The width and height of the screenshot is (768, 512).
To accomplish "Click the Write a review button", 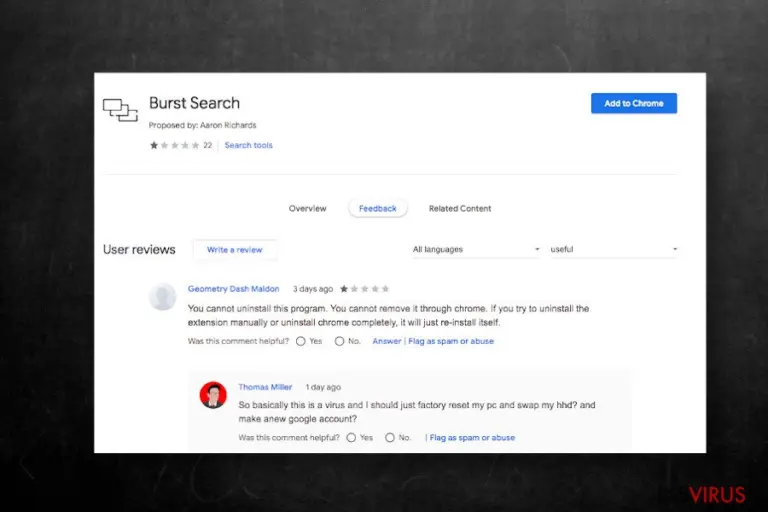I will click(x=235, y=250).
